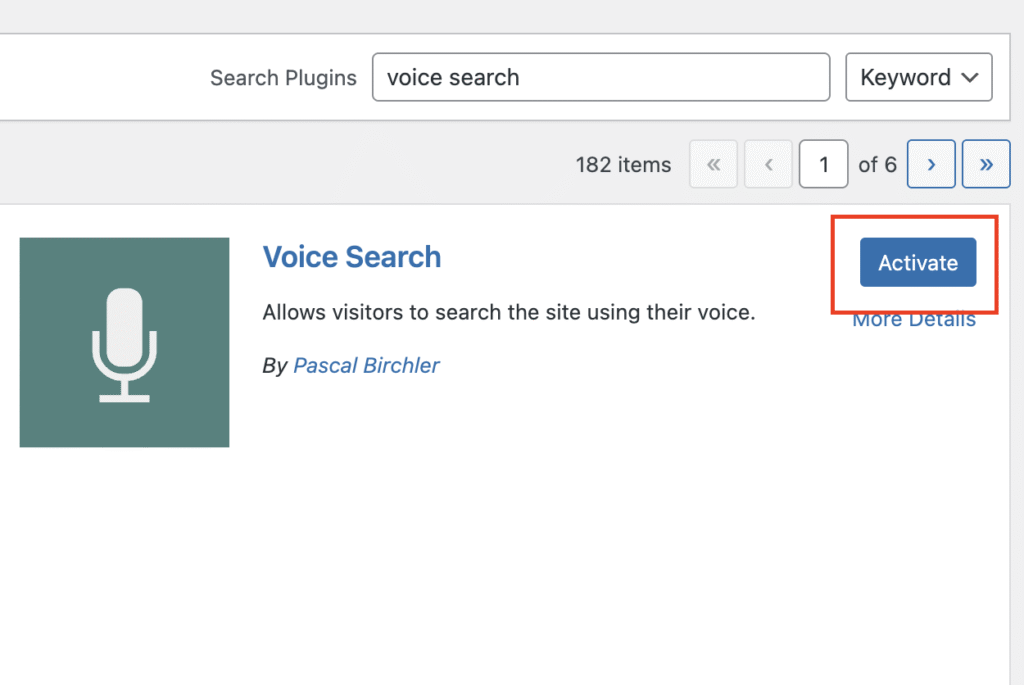
Task: Focus the current page number field
Action: pyautogui.click(x=823, y=165)
